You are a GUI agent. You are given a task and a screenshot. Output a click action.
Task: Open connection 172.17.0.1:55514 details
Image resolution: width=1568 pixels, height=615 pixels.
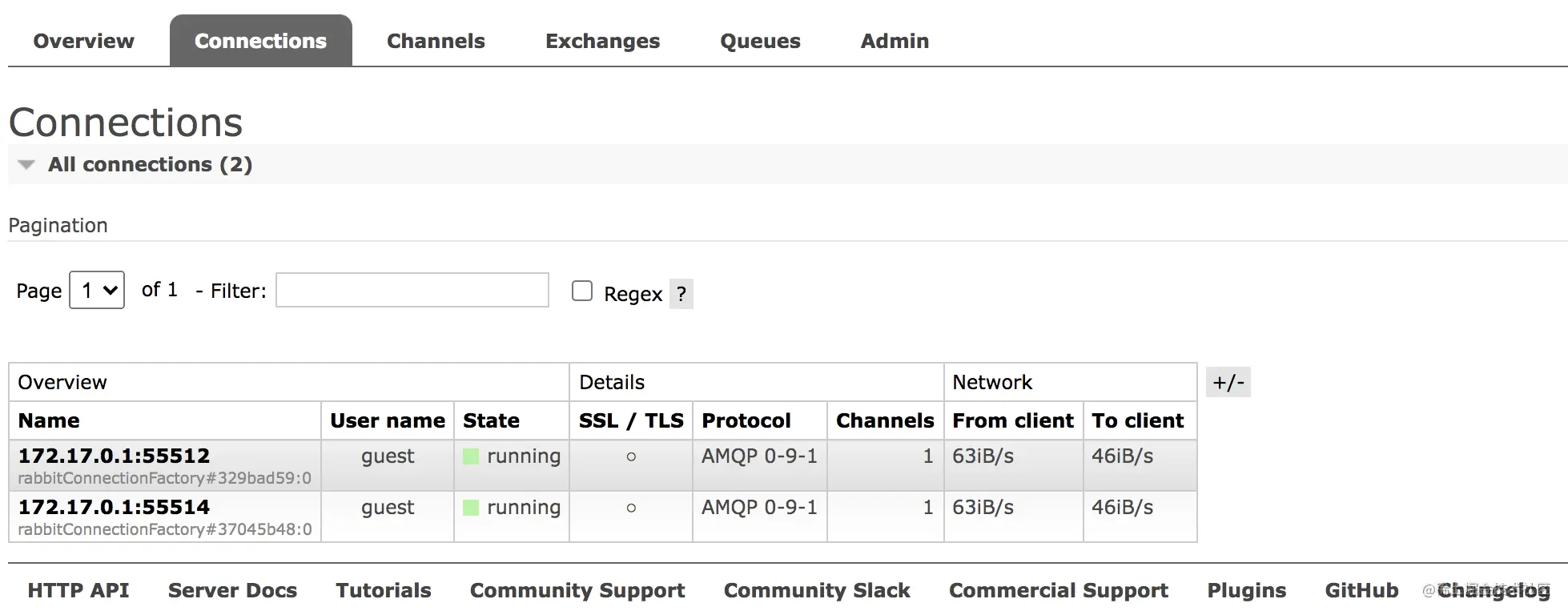pyautogui.click(x=114, y=507)
